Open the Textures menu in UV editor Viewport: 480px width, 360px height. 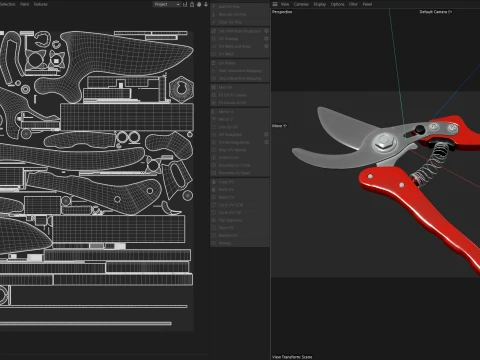(x=41, y=4)
